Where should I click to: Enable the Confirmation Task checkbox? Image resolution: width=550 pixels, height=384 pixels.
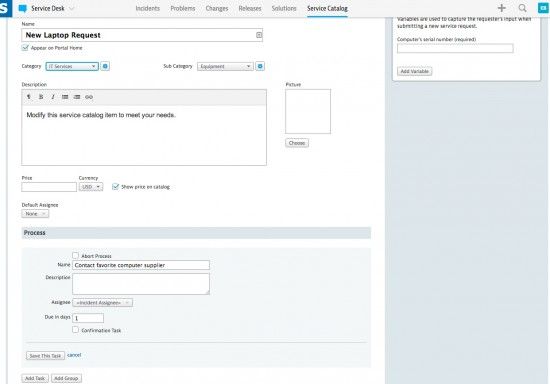coord(75,330)
